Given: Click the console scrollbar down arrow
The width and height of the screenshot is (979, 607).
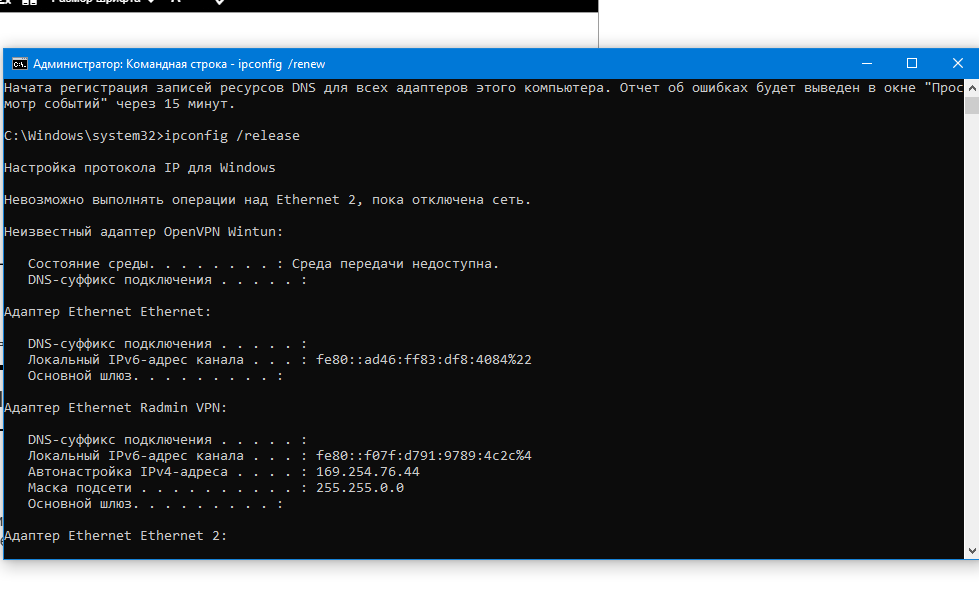Looking at the screenshot, I should coord(971,550).
